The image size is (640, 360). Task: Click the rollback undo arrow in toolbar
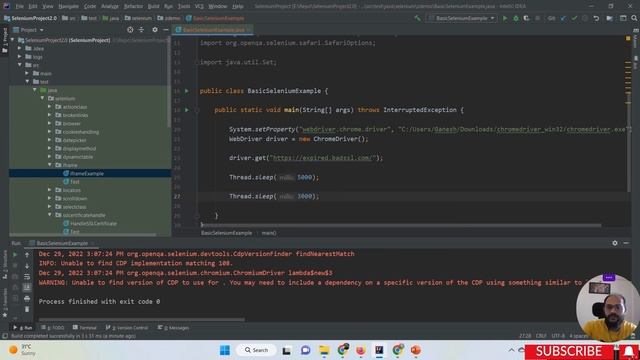tap(596, 18)
